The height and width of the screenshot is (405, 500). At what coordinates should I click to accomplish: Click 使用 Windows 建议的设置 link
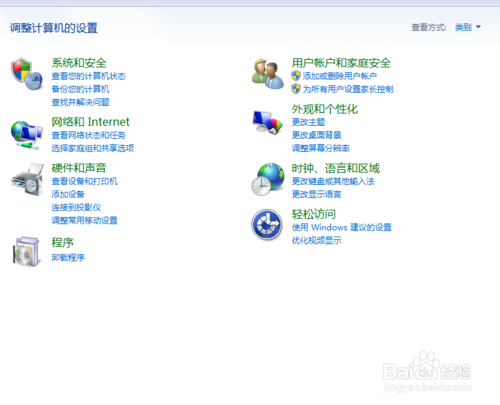342,227
